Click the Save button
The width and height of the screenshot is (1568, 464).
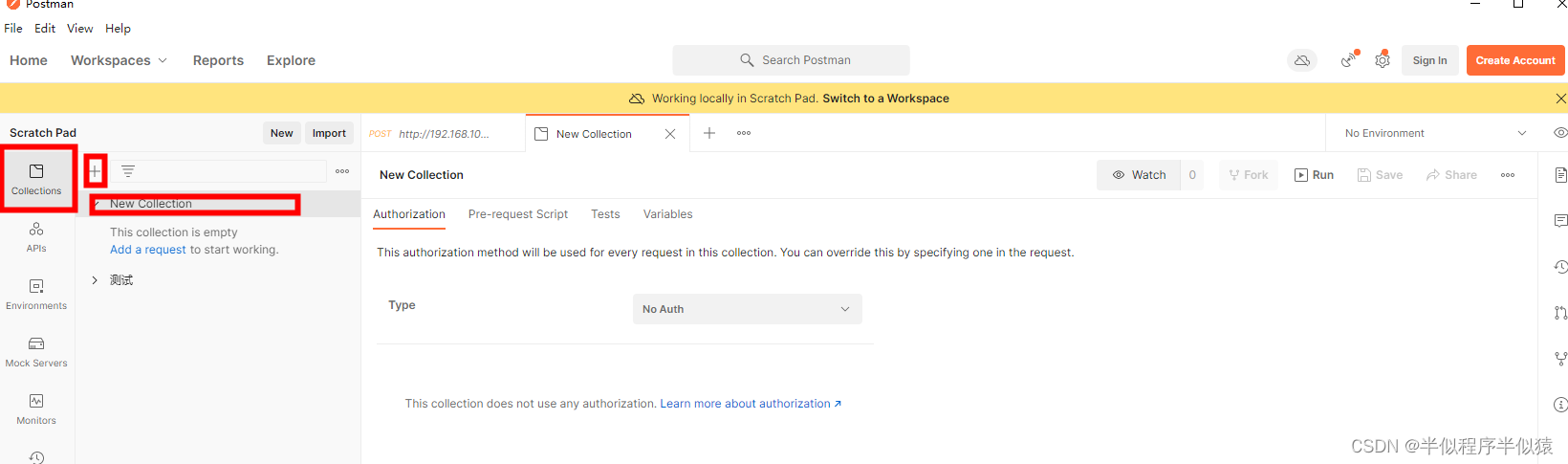[1380, 175]
